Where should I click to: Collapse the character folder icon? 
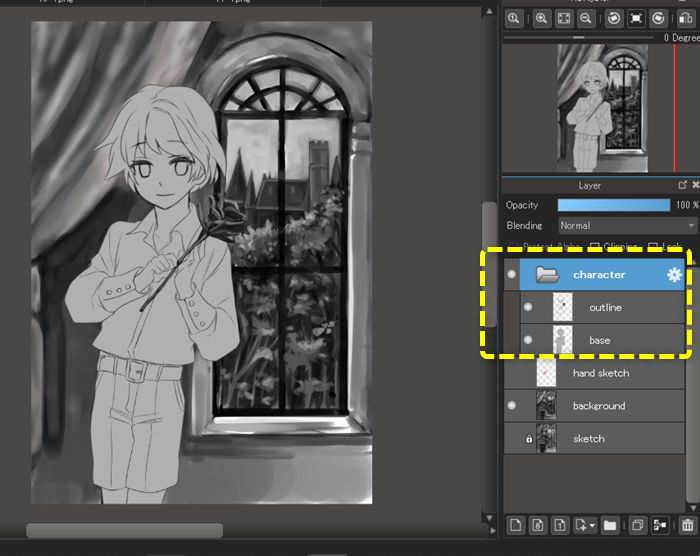(547, 275)
